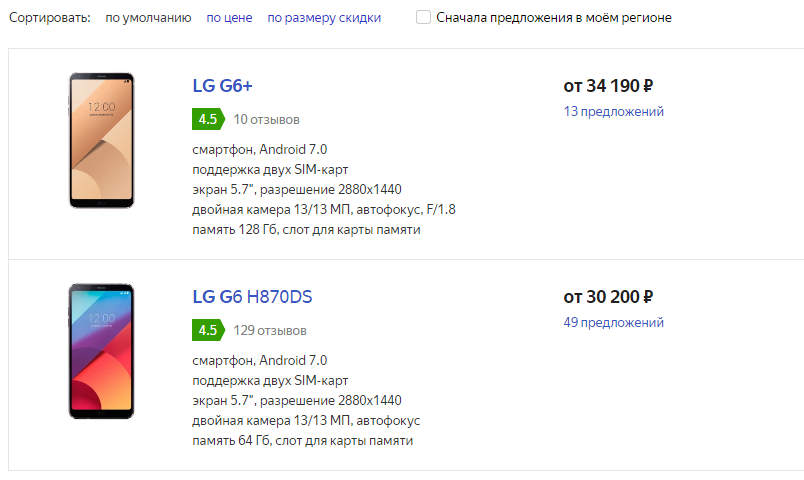Open the LG G6+ product title
804x480 pixels.
pyautogui.click(x=223, y=86)
